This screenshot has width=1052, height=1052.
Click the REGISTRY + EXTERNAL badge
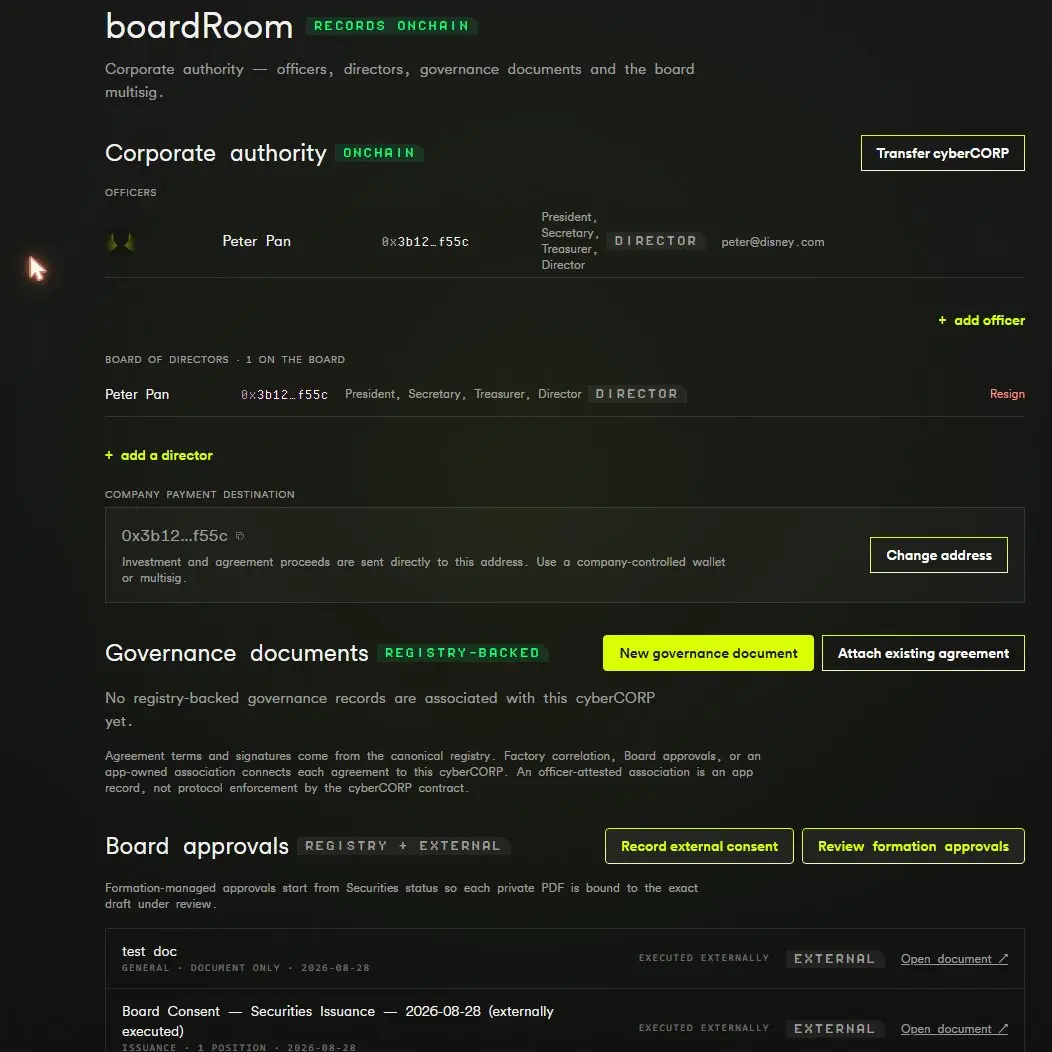click(403, 846)
